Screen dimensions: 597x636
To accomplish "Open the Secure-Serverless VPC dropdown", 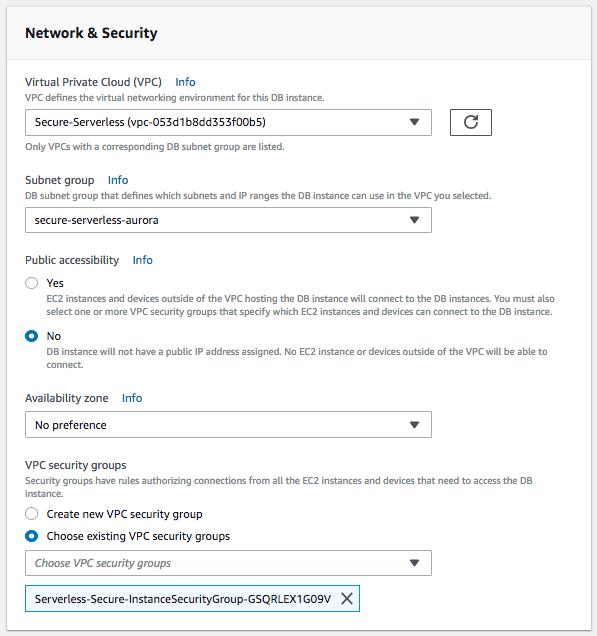I will 228,122.
